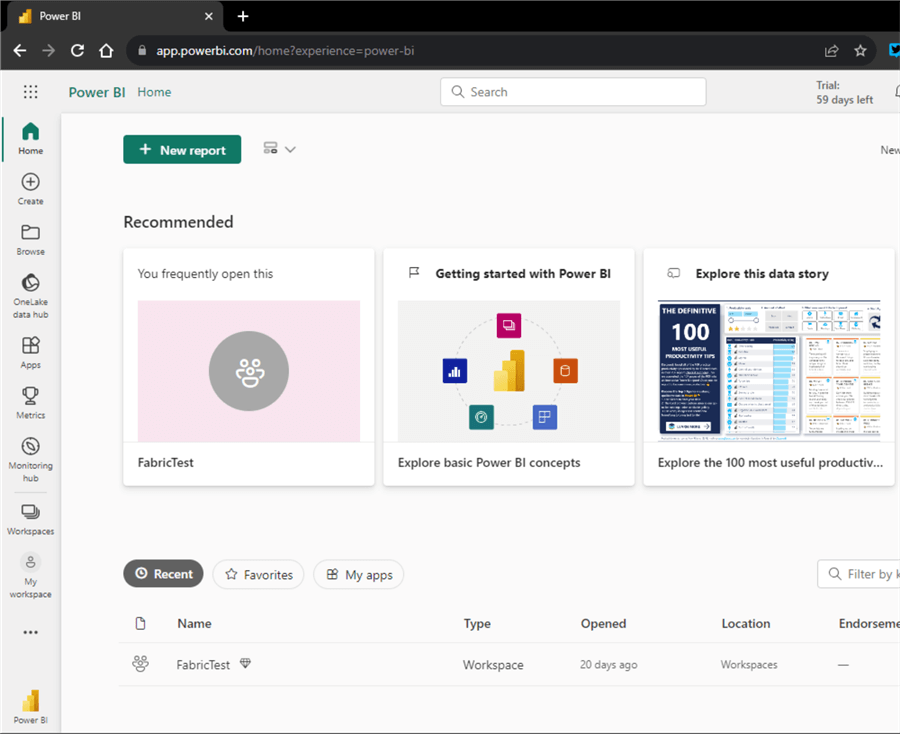
Task: Sort by the Location column header
Action: pyautogui.click(x=746, y=624)
